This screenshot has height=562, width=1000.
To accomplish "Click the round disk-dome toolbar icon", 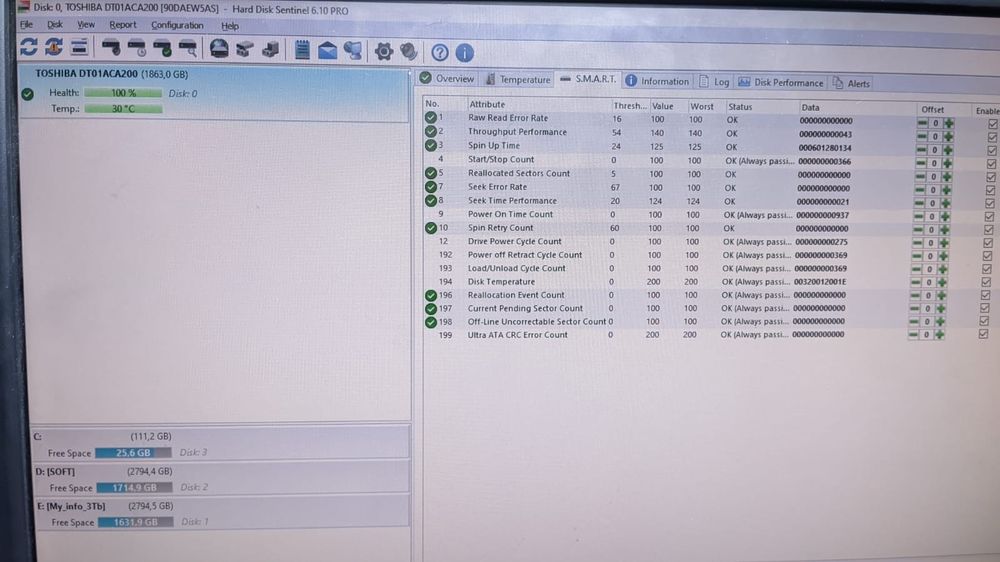I will click(x=219, y=48).
